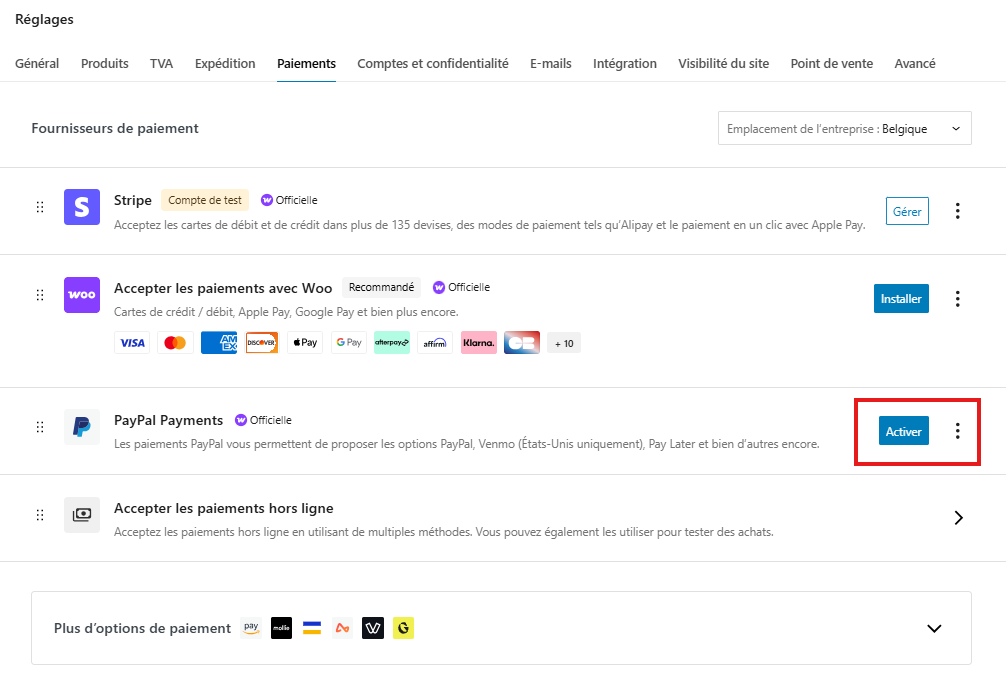Click the Stripe logo icon
The width and height of the screenshot is (1006, 686).
click(81, 207)
